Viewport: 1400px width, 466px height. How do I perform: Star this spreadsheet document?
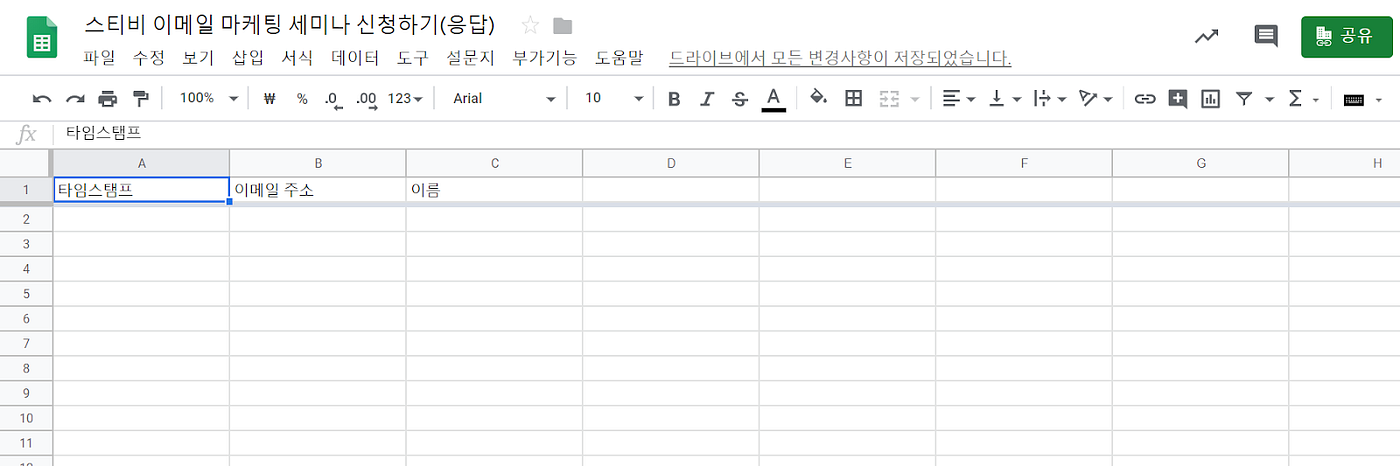click(530, 26)
